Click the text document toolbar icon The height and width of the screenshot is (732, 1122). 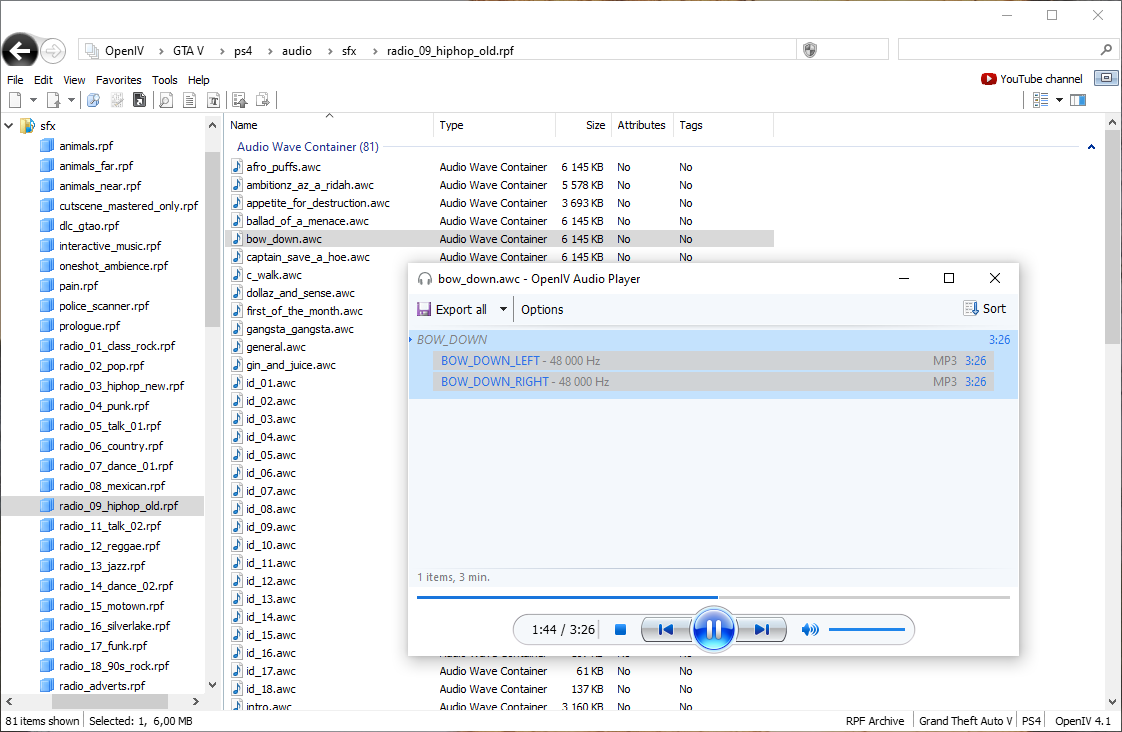pos(190,100)
